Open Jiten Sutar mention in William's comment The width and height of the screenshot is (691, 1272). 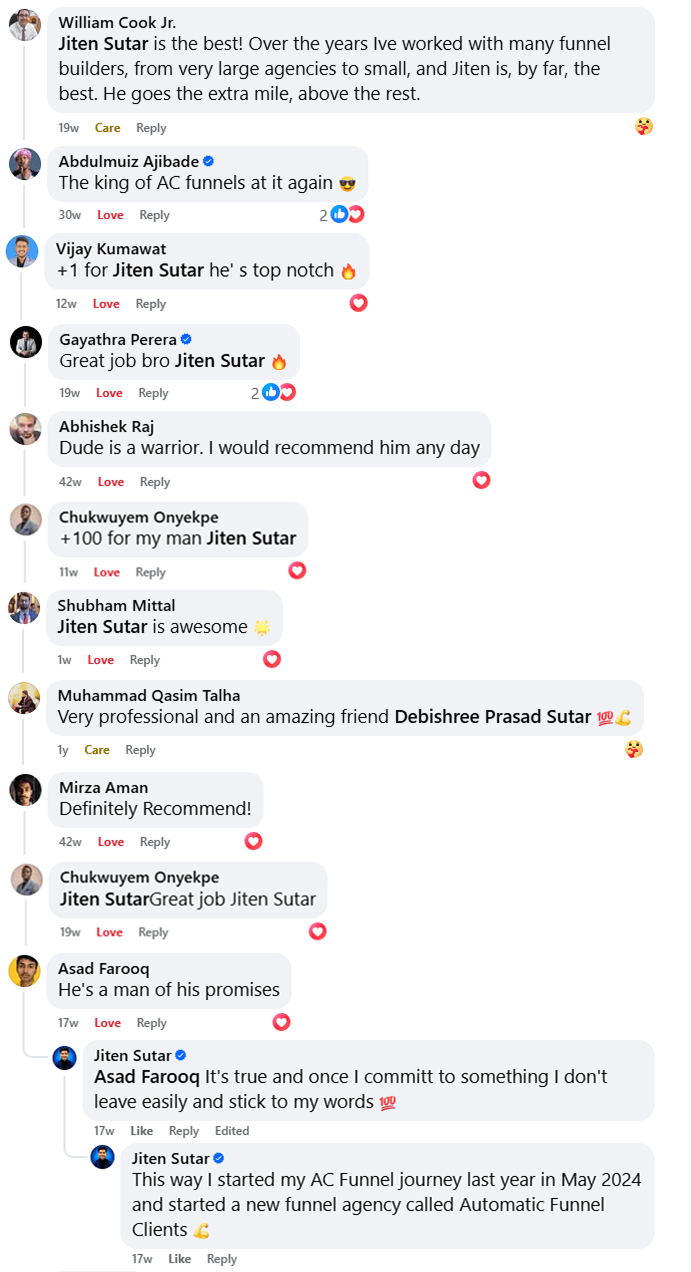tap(104, 45)
